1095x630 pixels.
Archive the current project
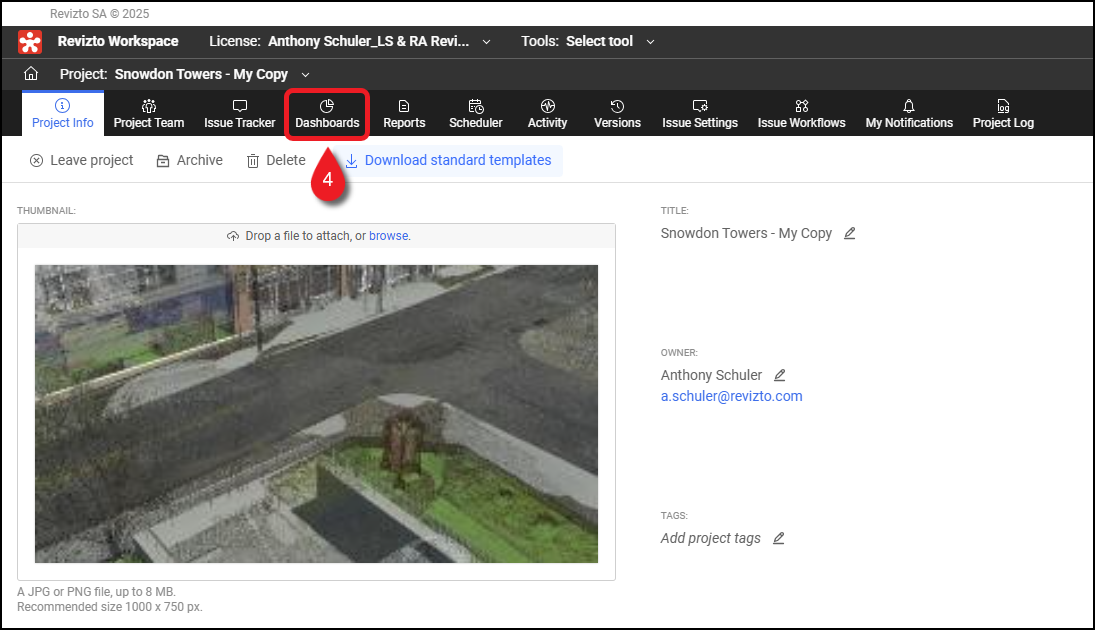point(189,160)
